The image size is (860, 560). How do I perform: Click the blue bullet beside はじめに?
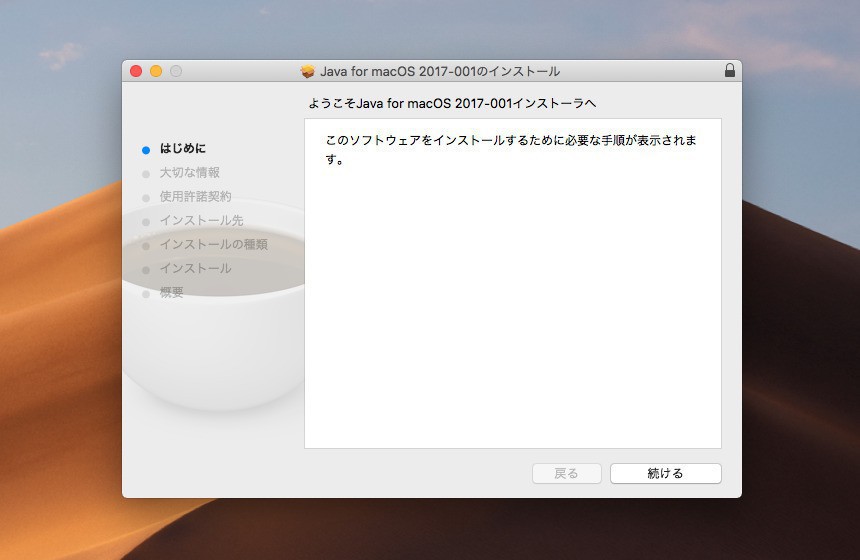click(x=146, y=150)
